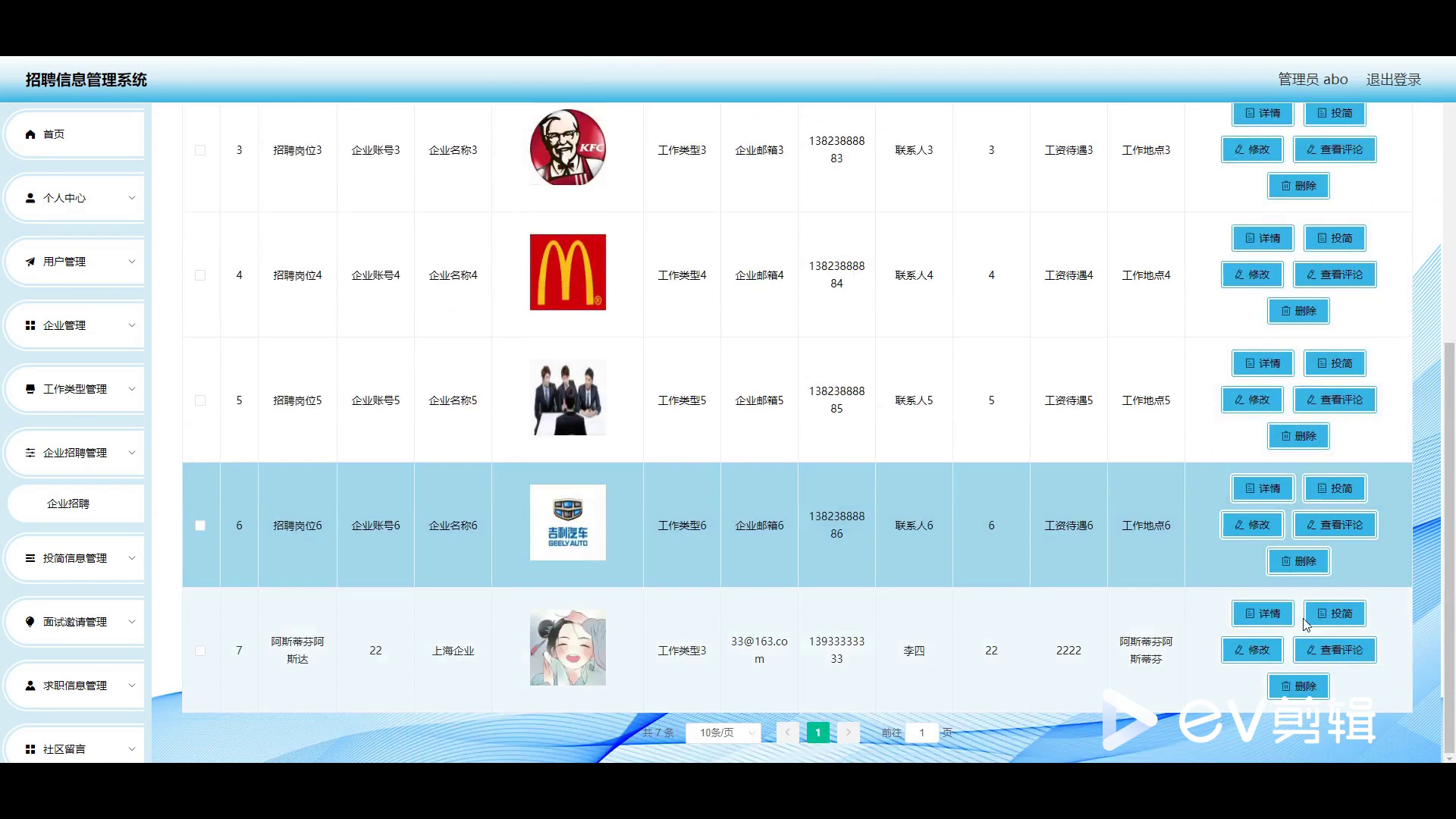Click the person icon beside 个人中心
1456x819 pixels.
tap(30, 198)
